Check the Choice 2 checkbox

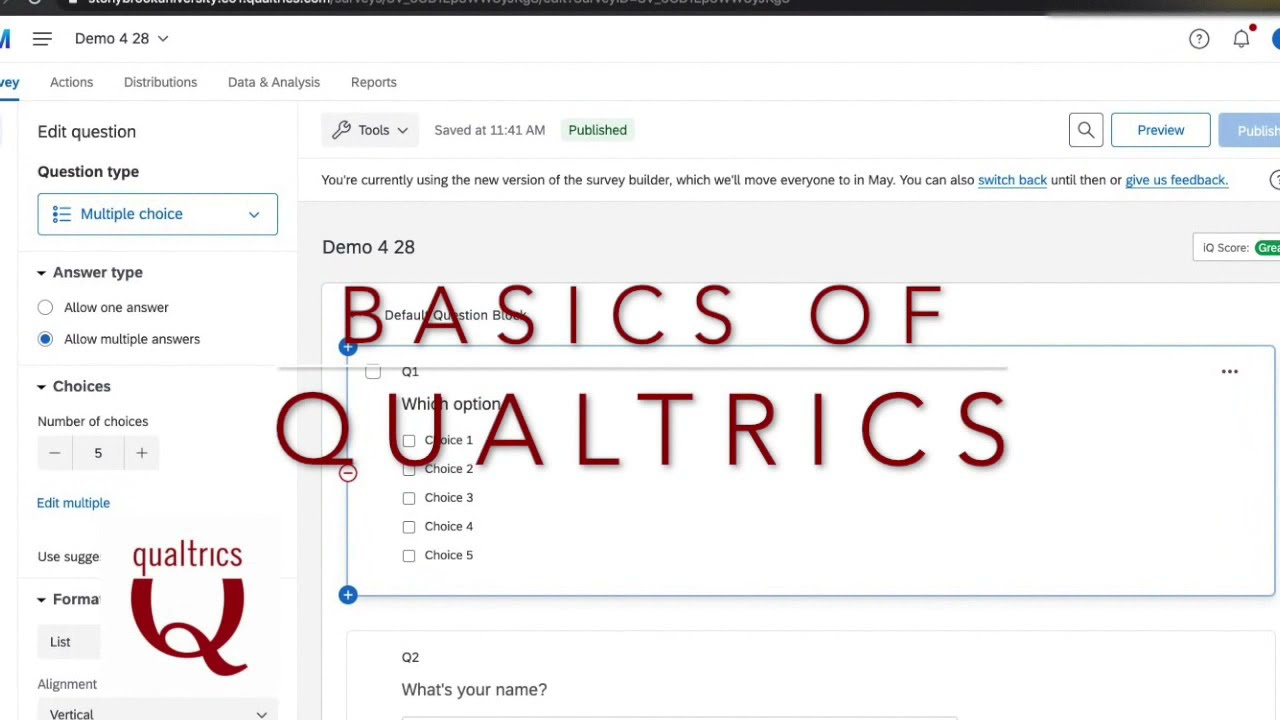click(409, 469)
